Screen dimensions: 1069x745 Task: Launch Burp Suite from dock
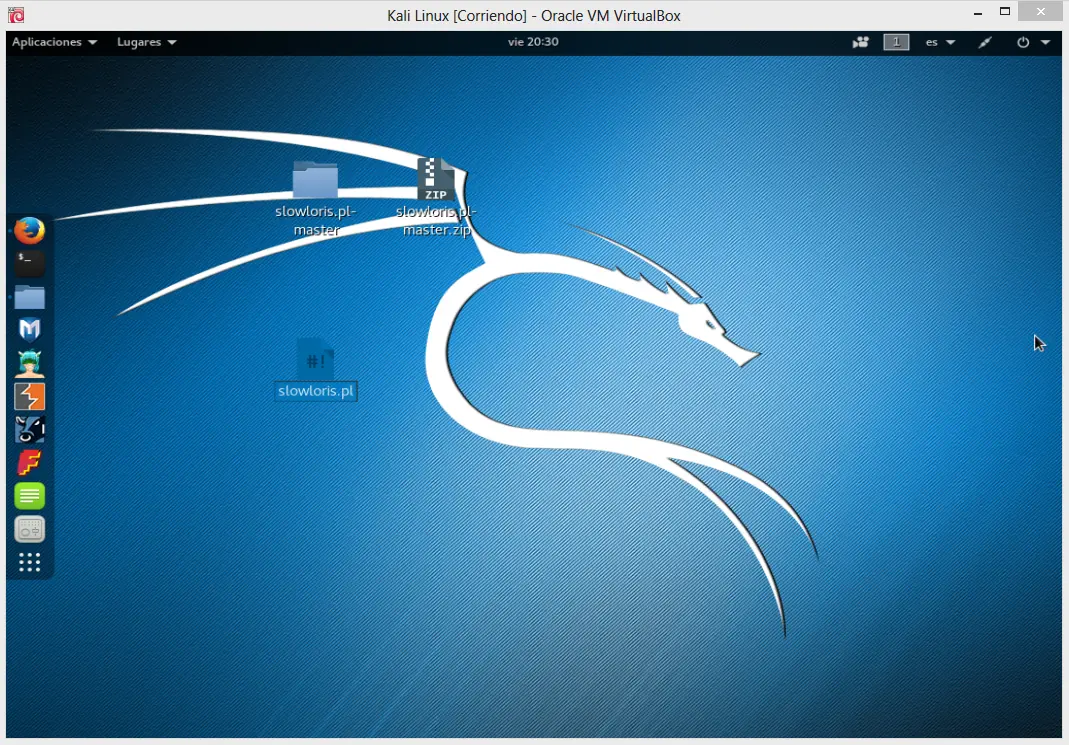[x=29, y=396]
